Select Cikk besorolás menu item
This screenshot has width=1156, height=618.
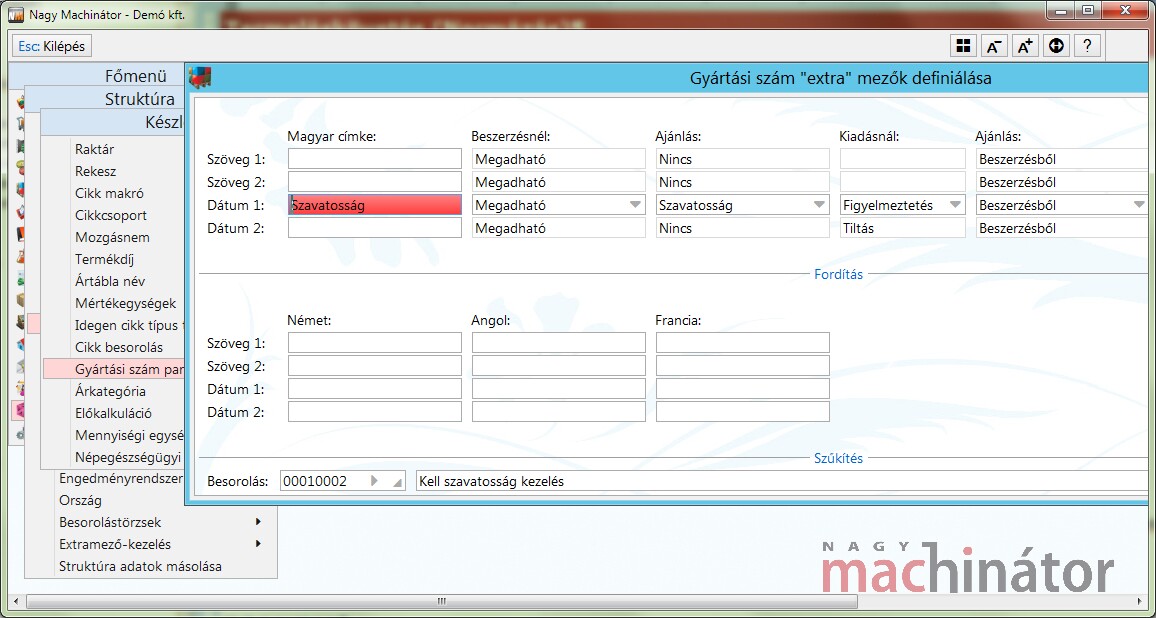click(119, 347)
